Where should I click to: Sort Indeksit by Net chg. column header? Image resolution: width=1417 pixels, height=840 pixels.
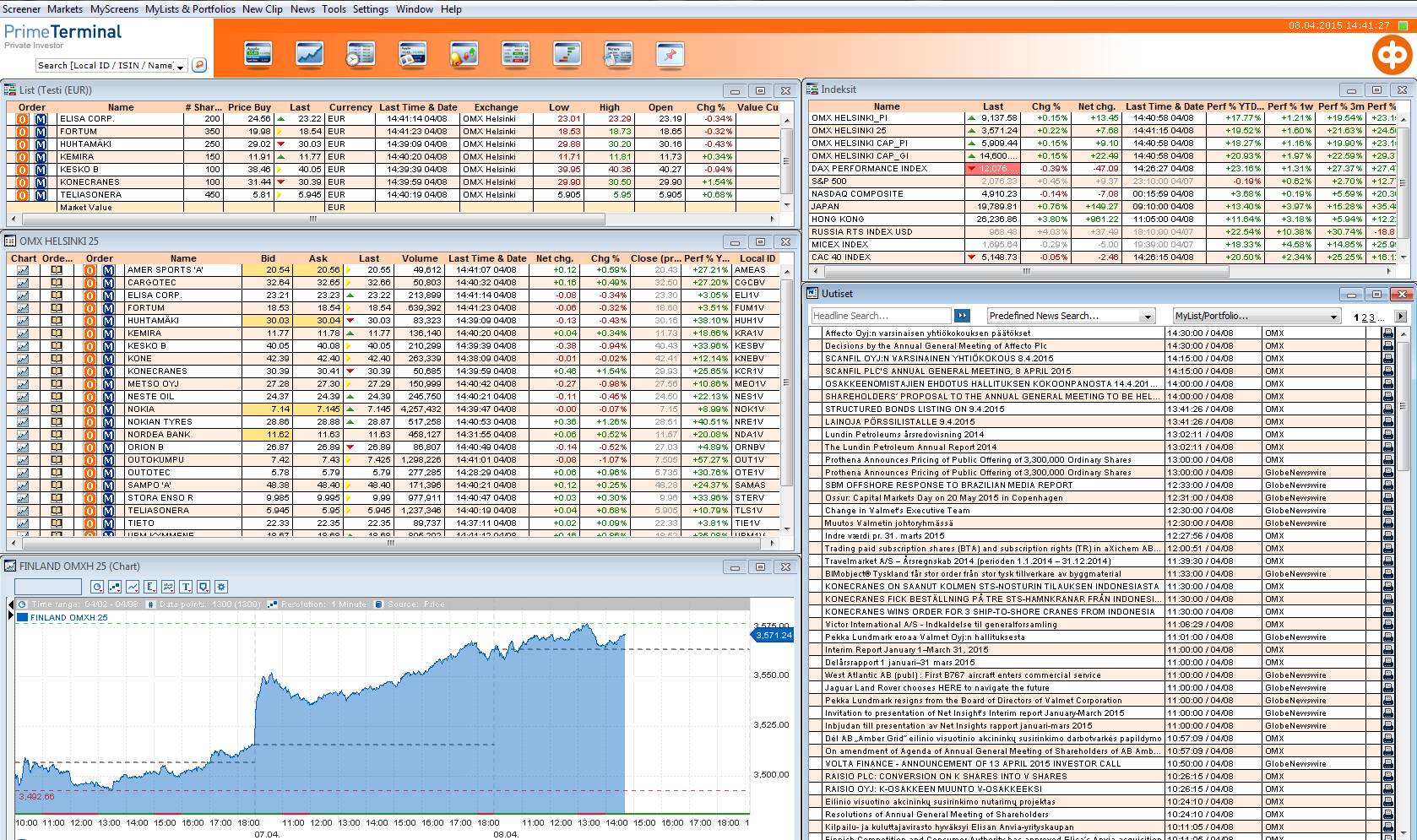point(1096,106)
